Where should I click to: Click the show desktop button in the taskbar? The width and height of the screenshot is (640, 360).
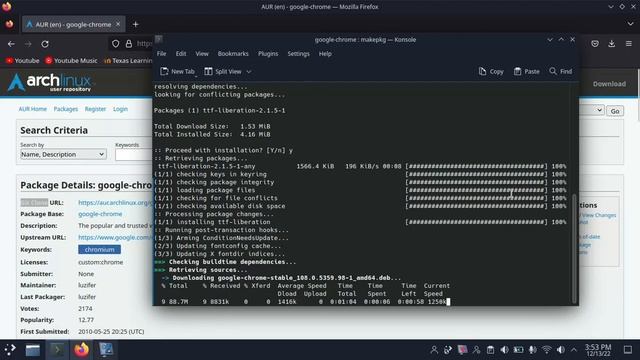(x=628, y=350)
